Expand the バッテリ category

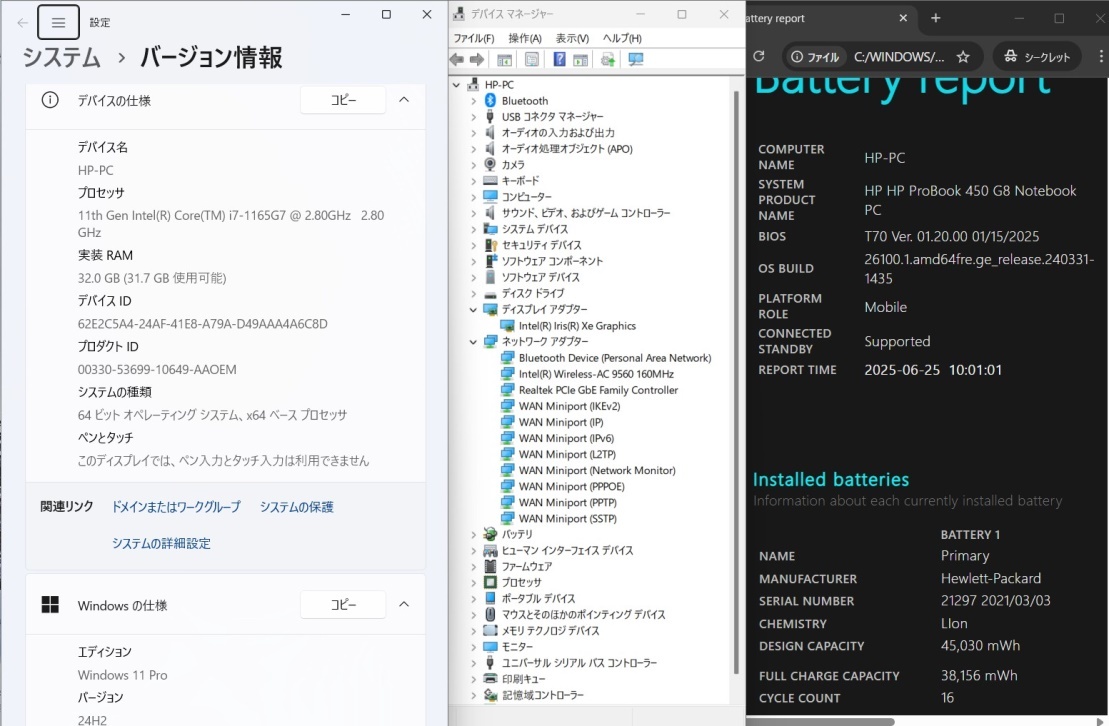click(x=473, y=535)
